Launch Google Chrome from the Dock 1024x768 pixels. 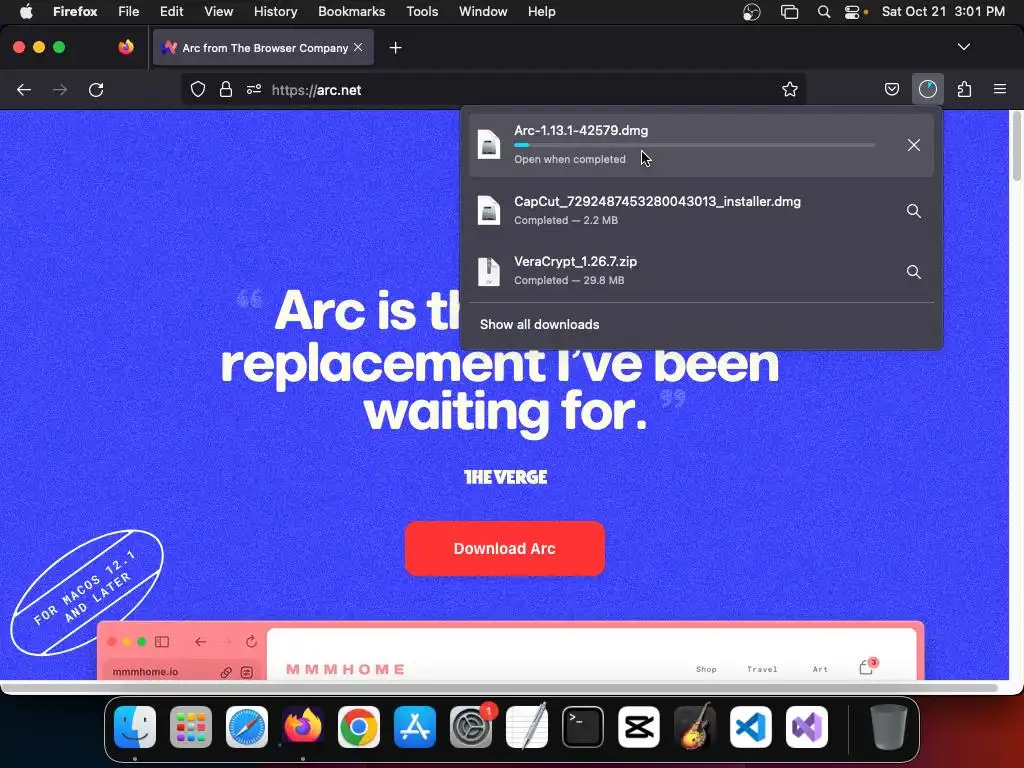(x=359, y=727)
